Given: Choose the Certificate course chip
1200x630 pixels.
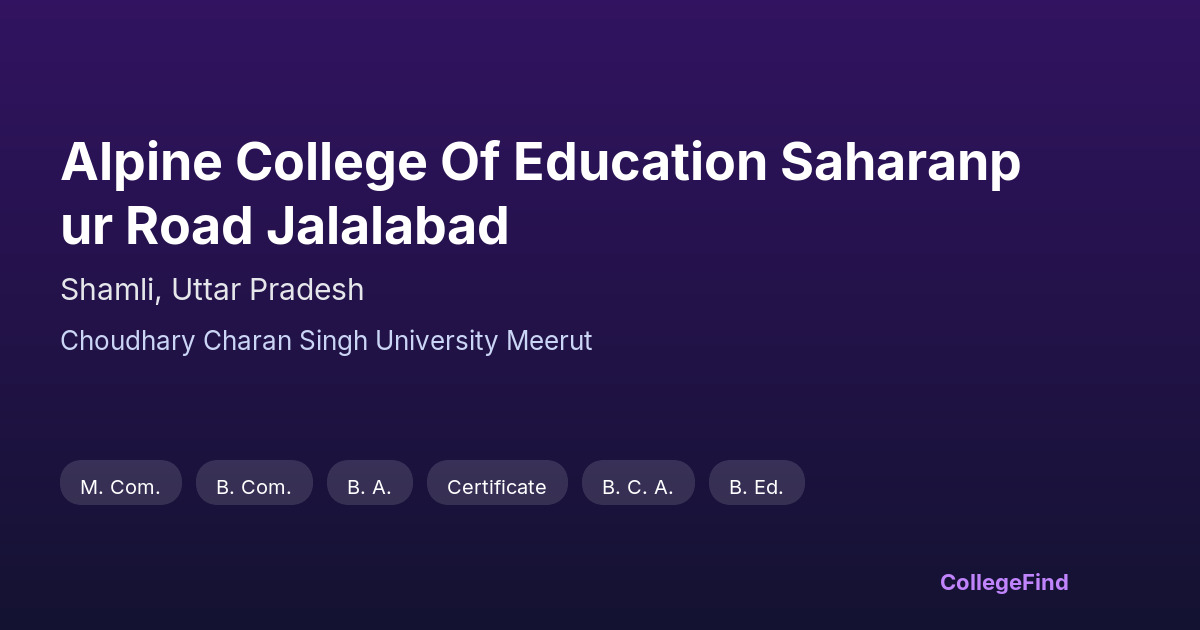Looking at the screenshot, I should point(496,487).
